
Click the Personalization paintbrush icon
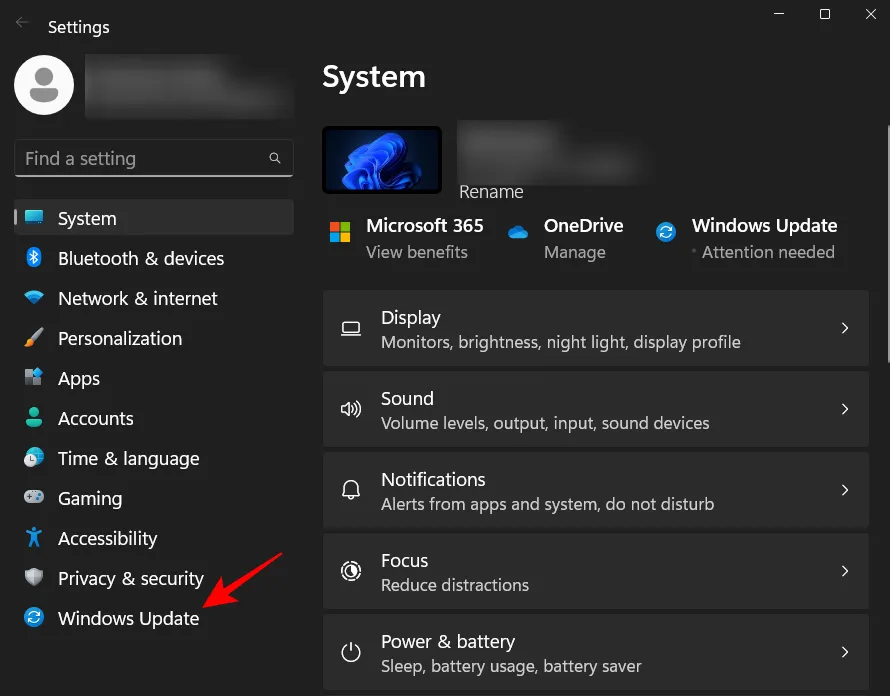coord(34,338)
